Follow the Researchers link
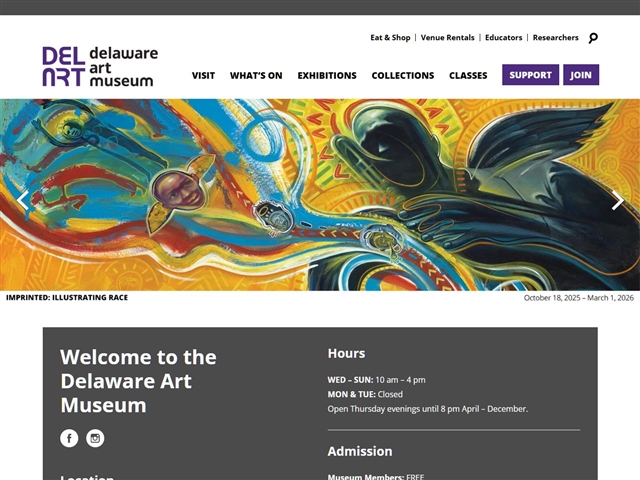This screenshot has width=640, height=480. (x=556, y=38)
